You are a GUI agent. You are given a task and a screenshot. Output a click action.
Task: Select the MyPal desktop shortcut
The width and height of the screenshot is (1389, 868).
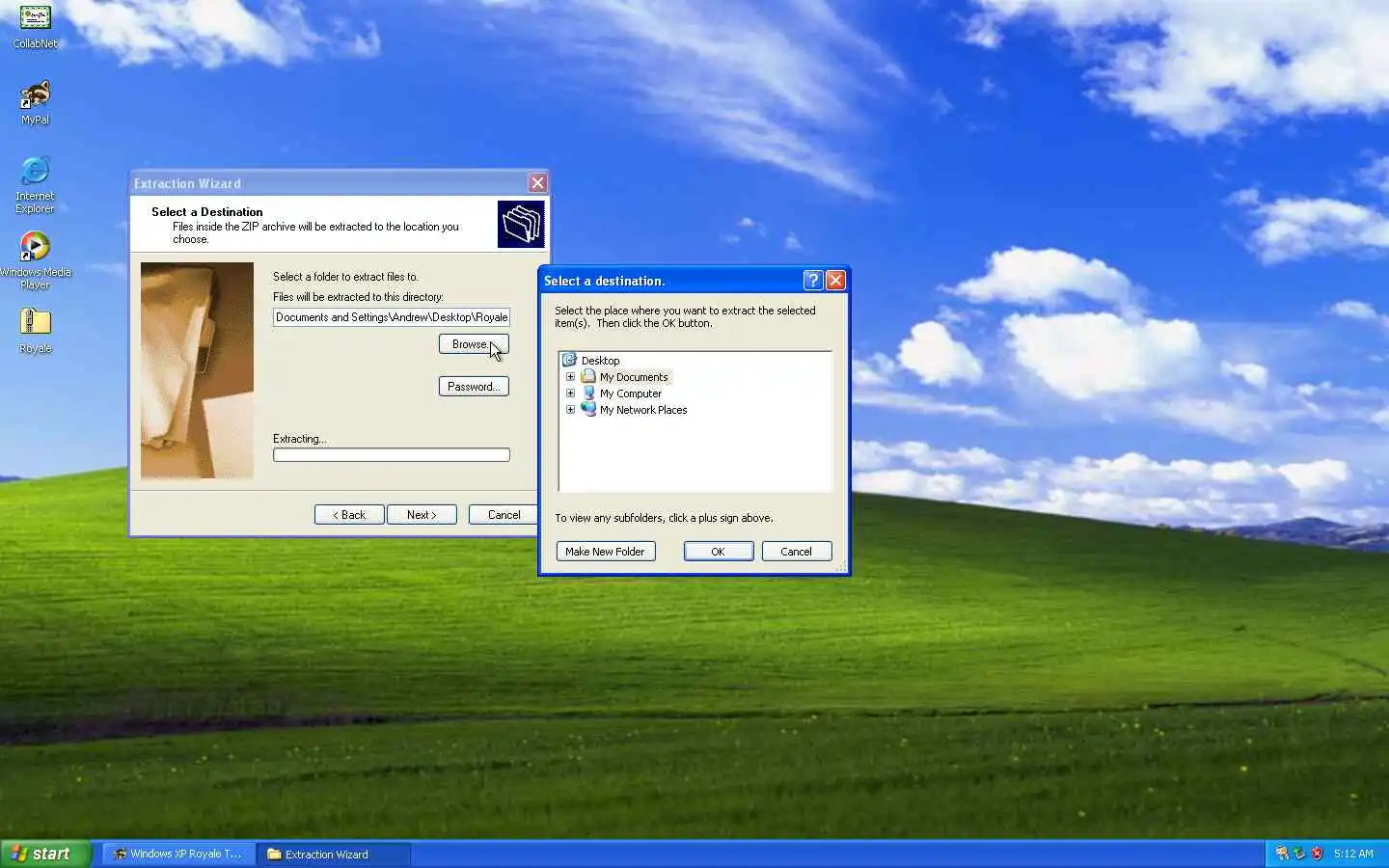[x=35, y=103]
